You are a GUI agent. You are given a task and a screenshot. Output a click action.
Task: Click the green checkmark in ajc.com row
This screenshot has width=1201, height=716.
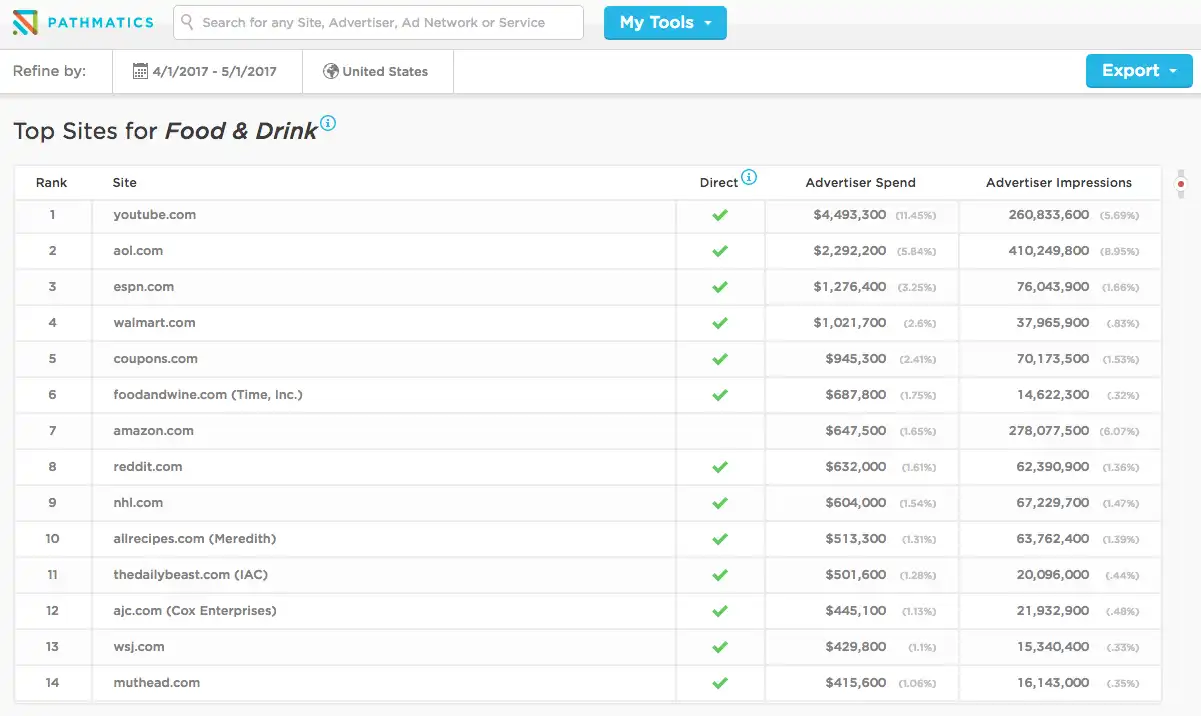pos(720,611)
